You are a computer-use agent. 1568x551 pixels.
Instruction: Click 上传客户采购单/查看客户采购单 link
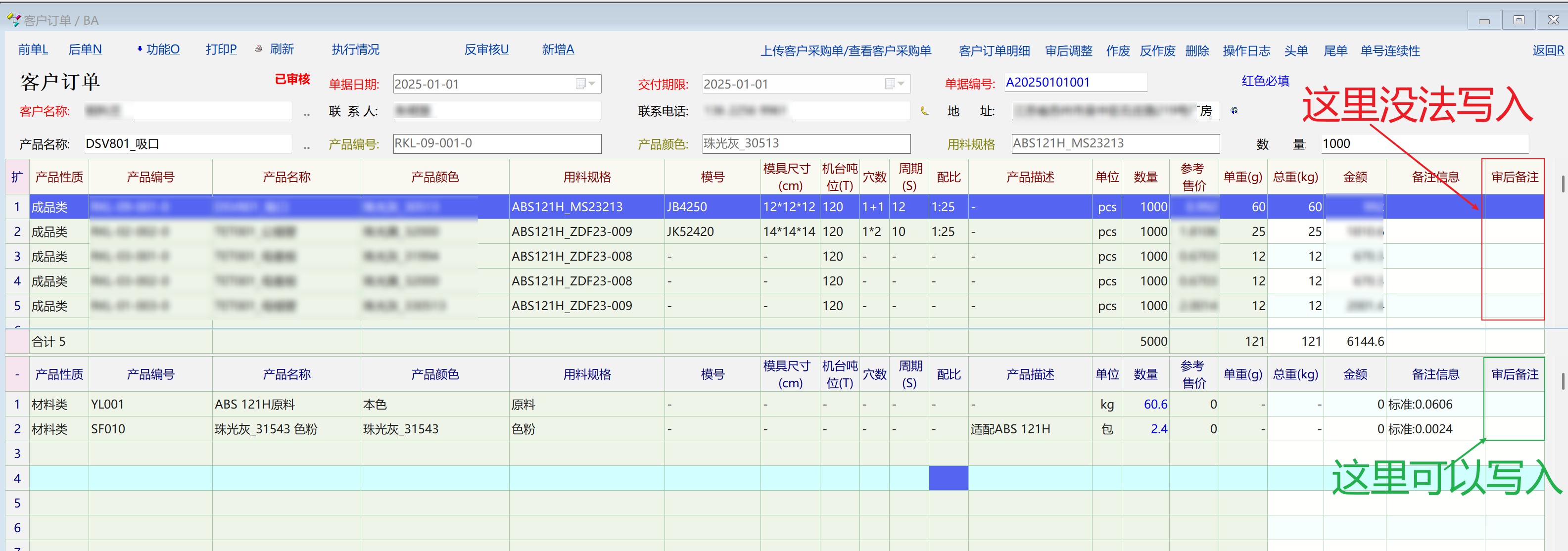click(x=846, y=50)
